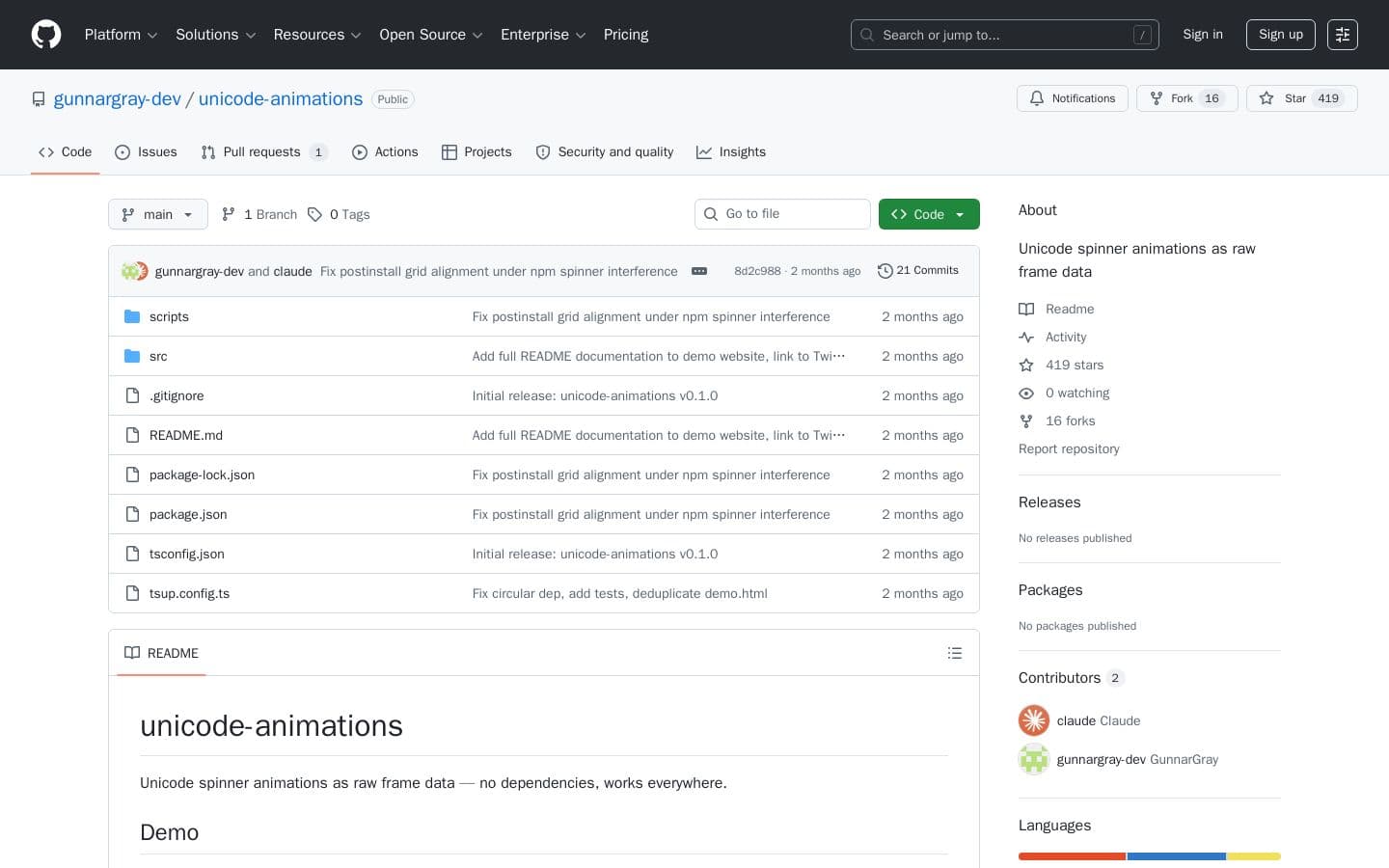Click the Sign in link
1389x868 pixels.
1203,35
